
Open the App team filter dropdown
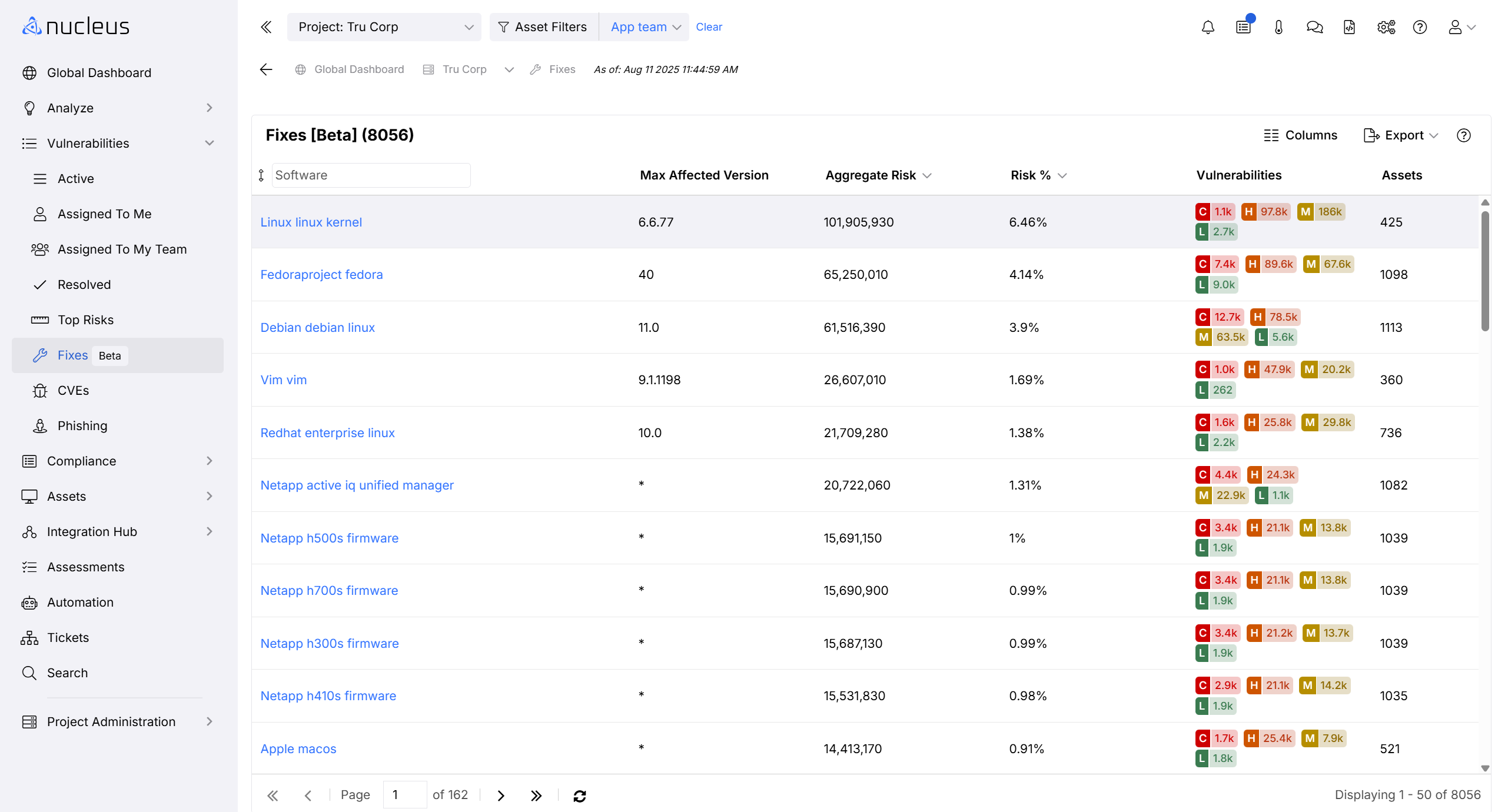point(645,27)
